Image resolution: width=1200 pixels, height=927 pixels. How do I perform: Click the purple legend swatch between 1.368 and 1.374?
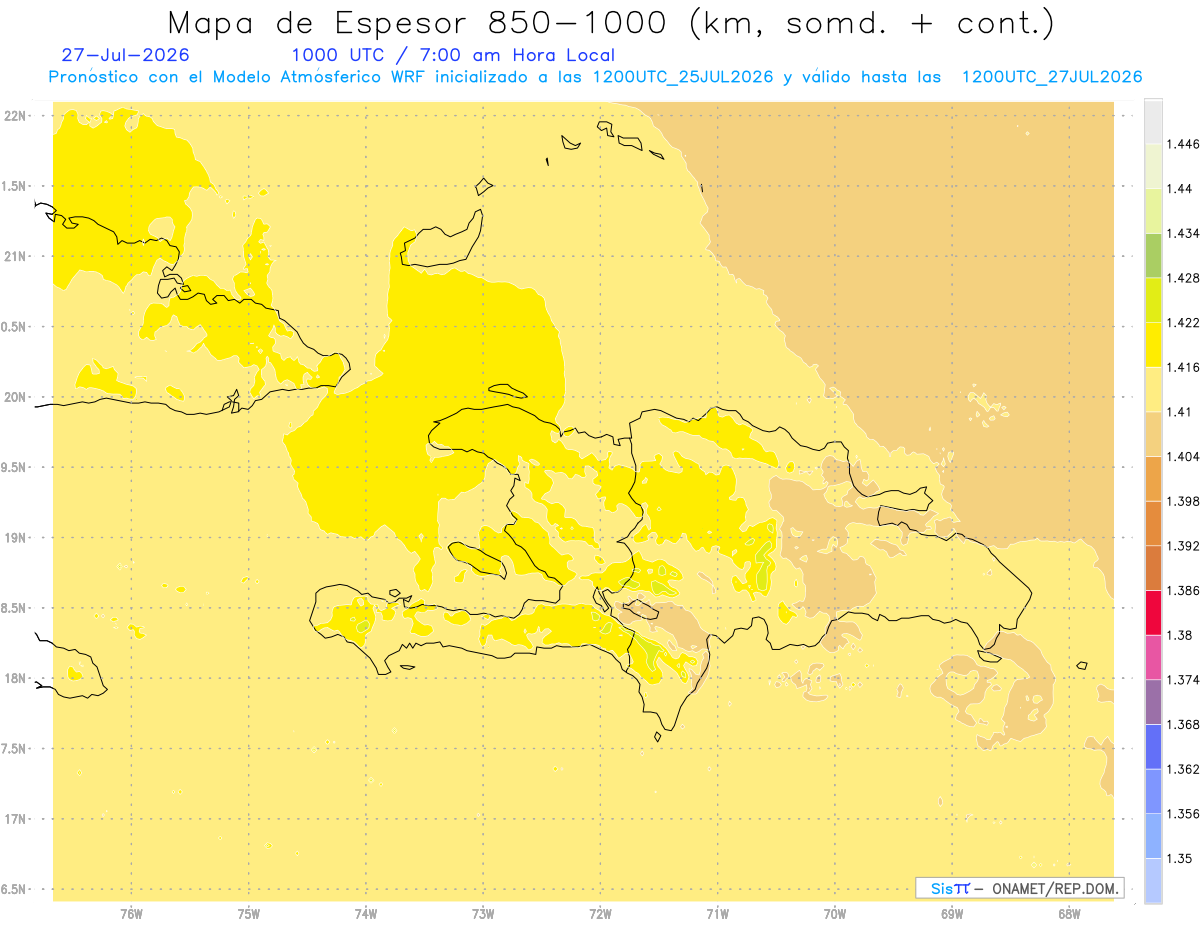1153,702
